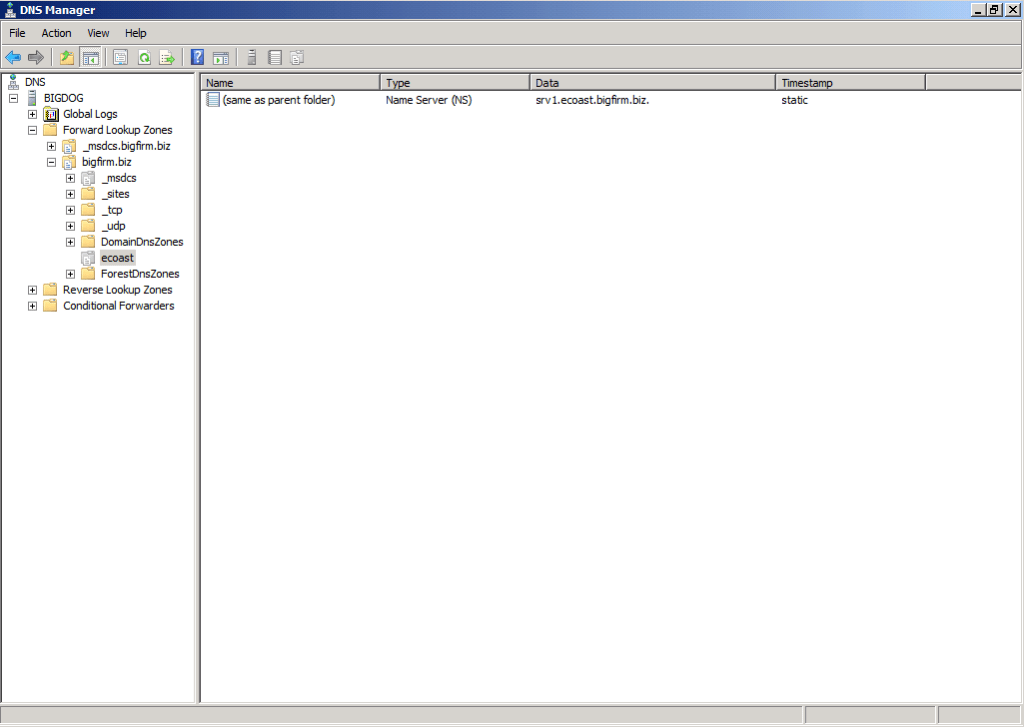
Task: Click 'Name Server (NS)' type cell
Action: [x=428, y=100]
